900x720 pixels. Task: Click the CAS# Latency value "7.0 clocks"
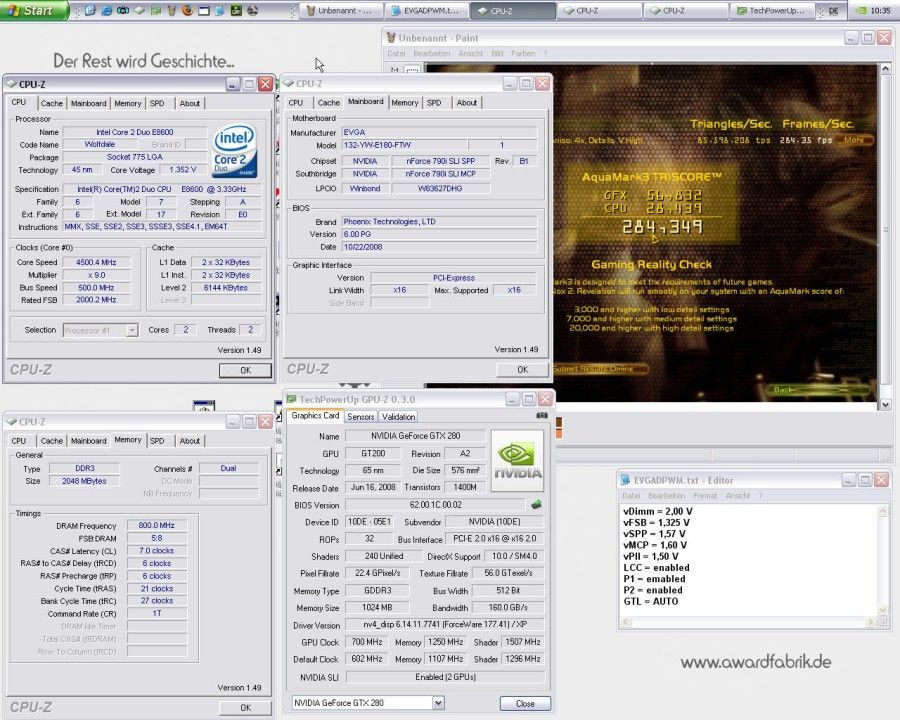pos(157,551)
